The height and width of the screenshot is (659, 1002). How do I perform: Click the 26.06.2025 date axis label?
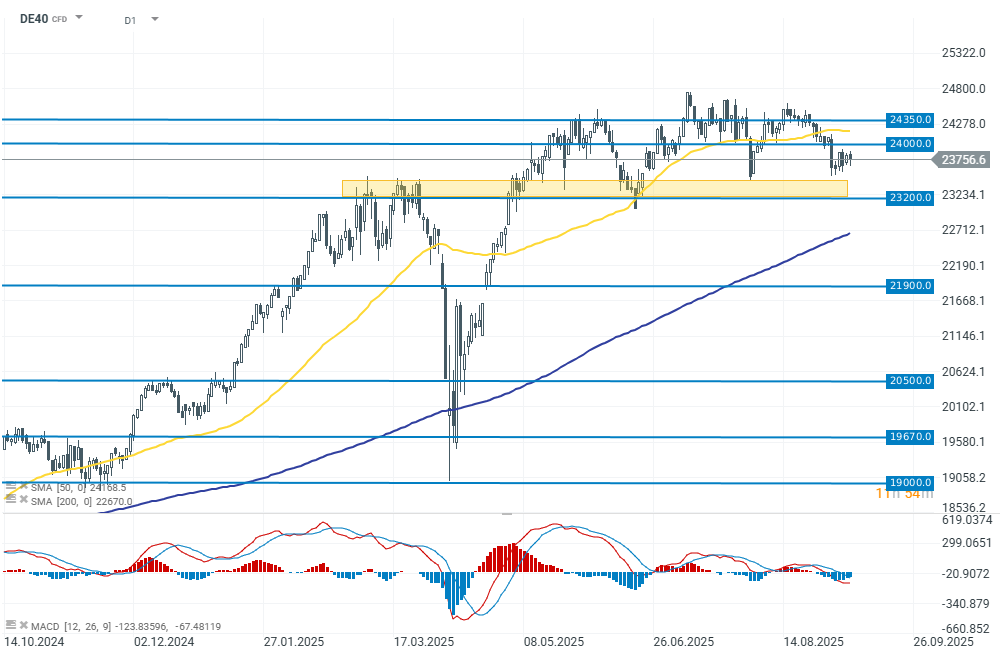683,641
